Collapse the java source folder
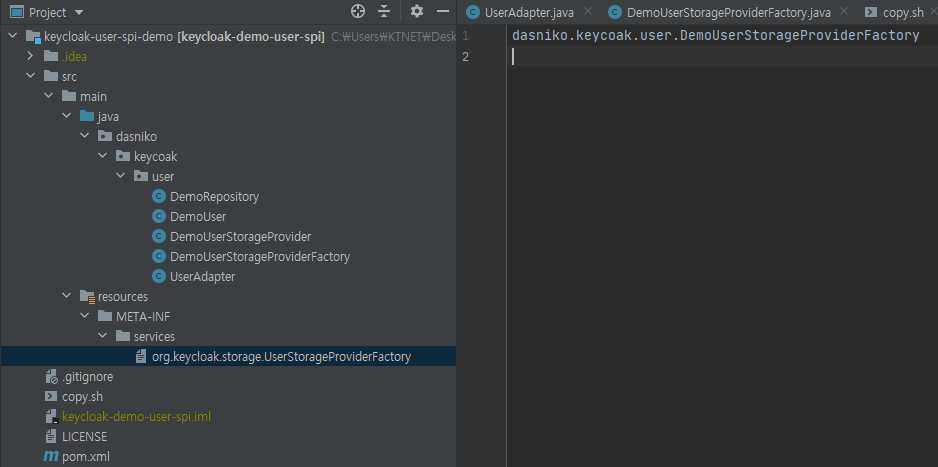This screenshot has height=467, width=938. [x=67, y=116]
